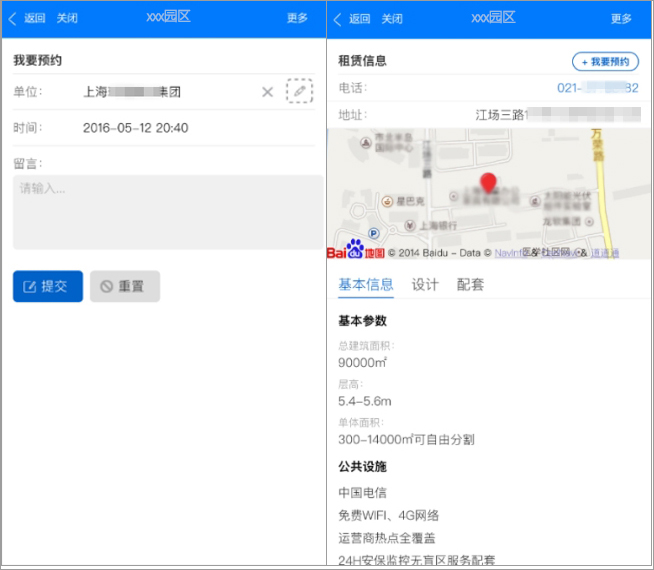
Task: Open 更多 menu on left screen
Action: pyautogui.click(x=297, y=18)
